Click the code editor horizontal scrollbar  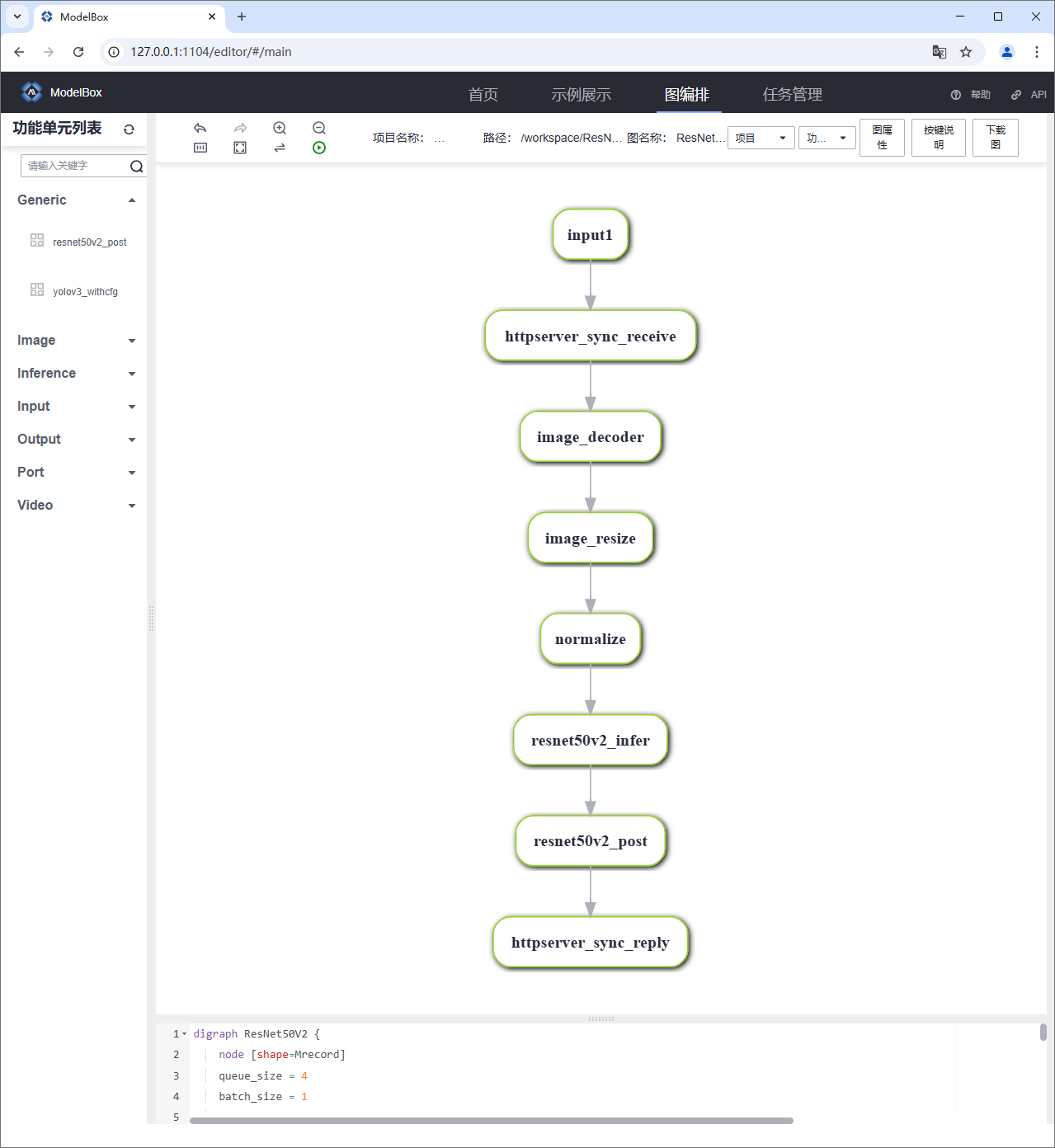click(x=491, y=1121)
